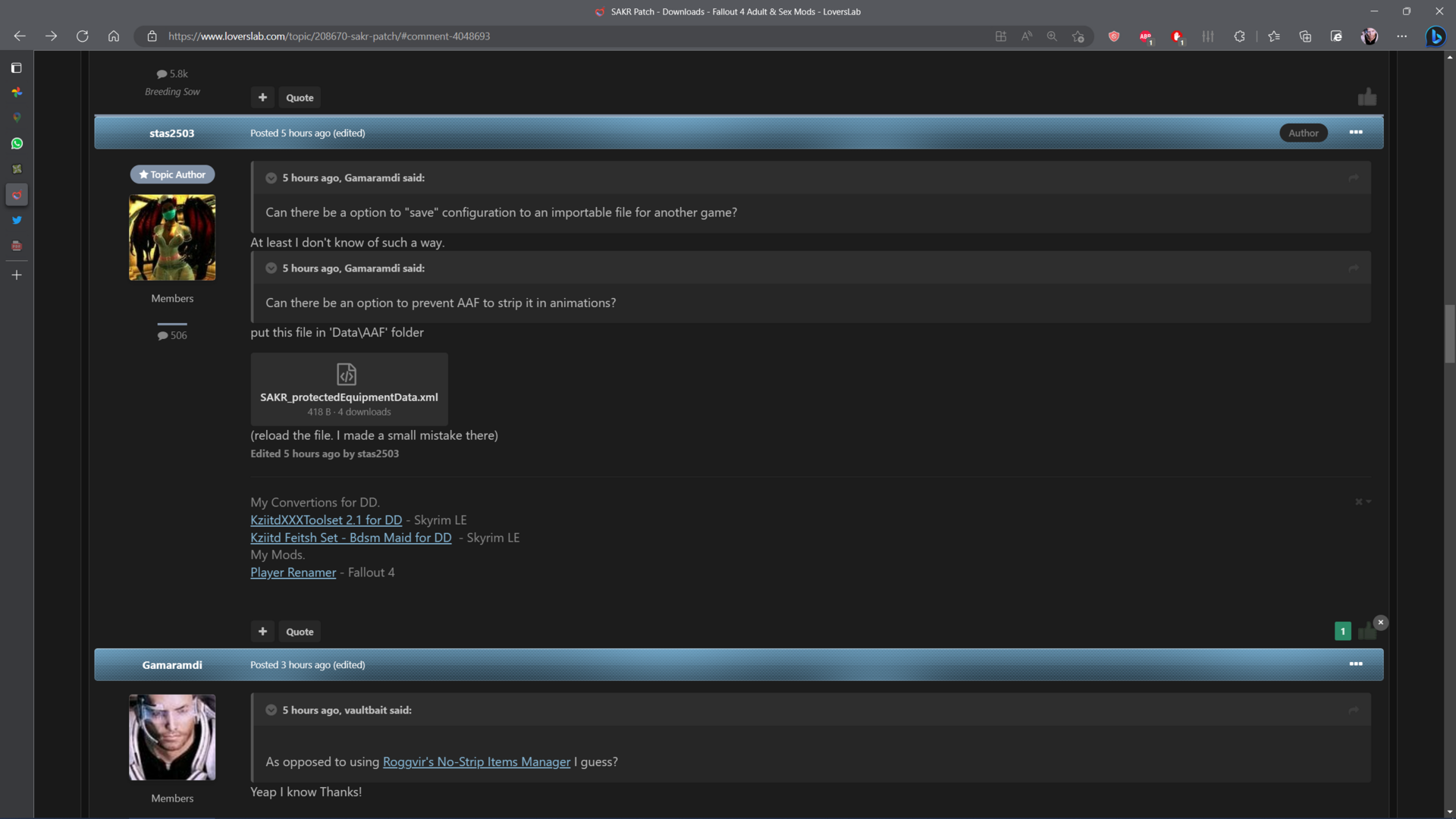
Task: Open the browser profile avatar
Action: [x=1369, y=36]
